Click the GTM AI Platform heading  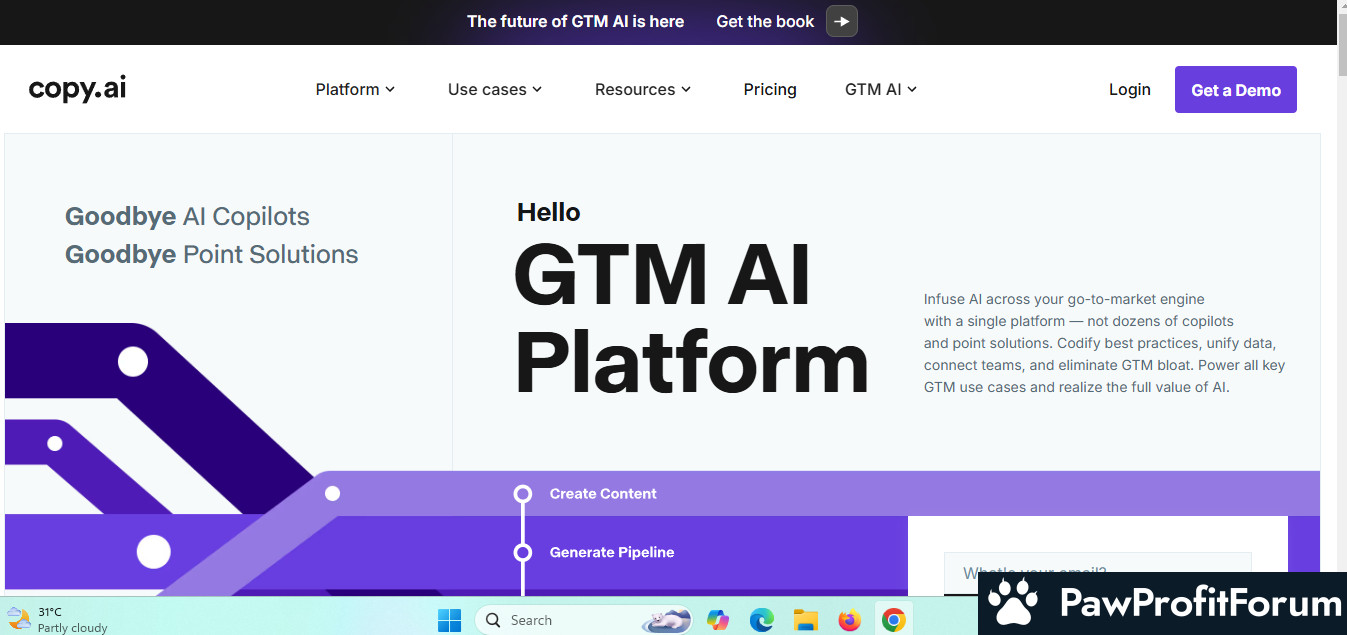pyautogui.click(x=691, y=319)
